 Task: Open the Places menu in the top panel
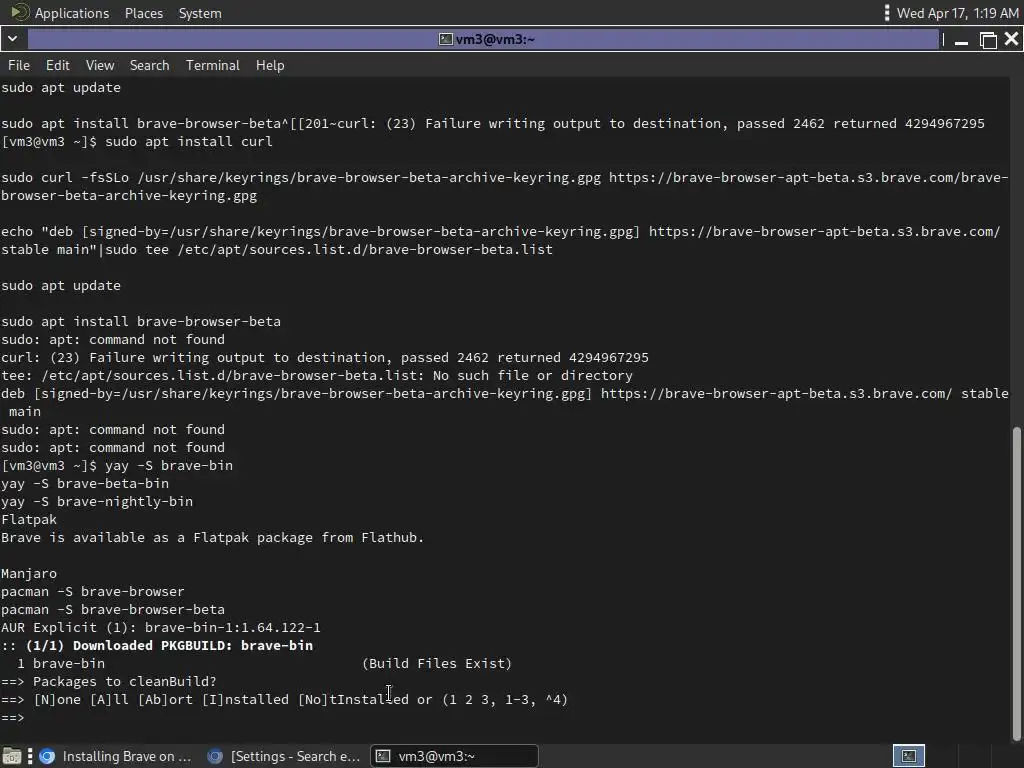click(x=144, y=13)
